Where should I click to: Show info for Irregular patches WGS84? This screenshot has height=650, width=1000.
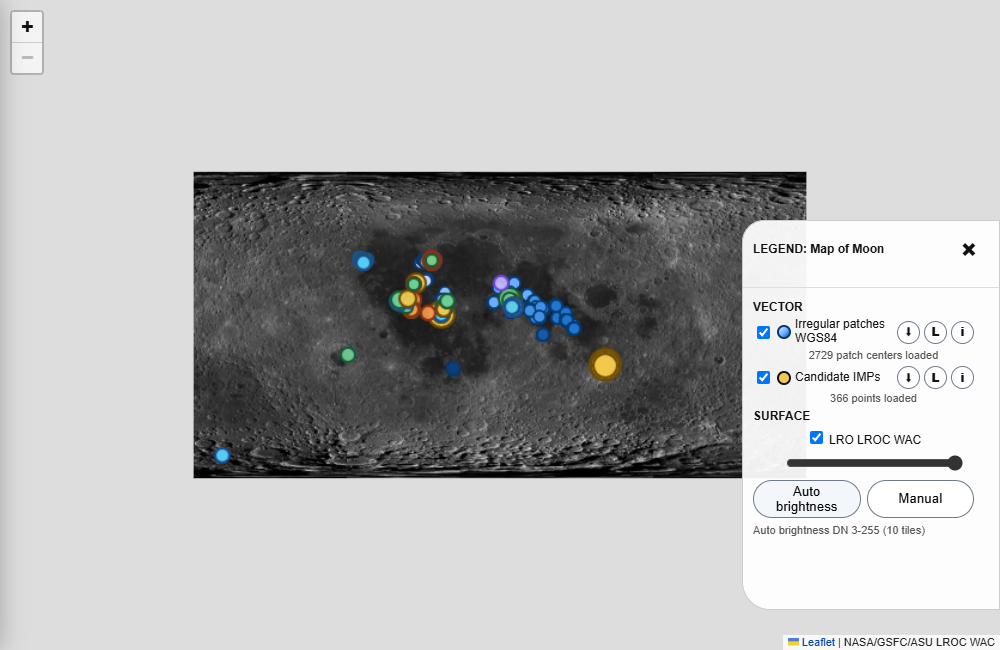[x=962, y=332]
